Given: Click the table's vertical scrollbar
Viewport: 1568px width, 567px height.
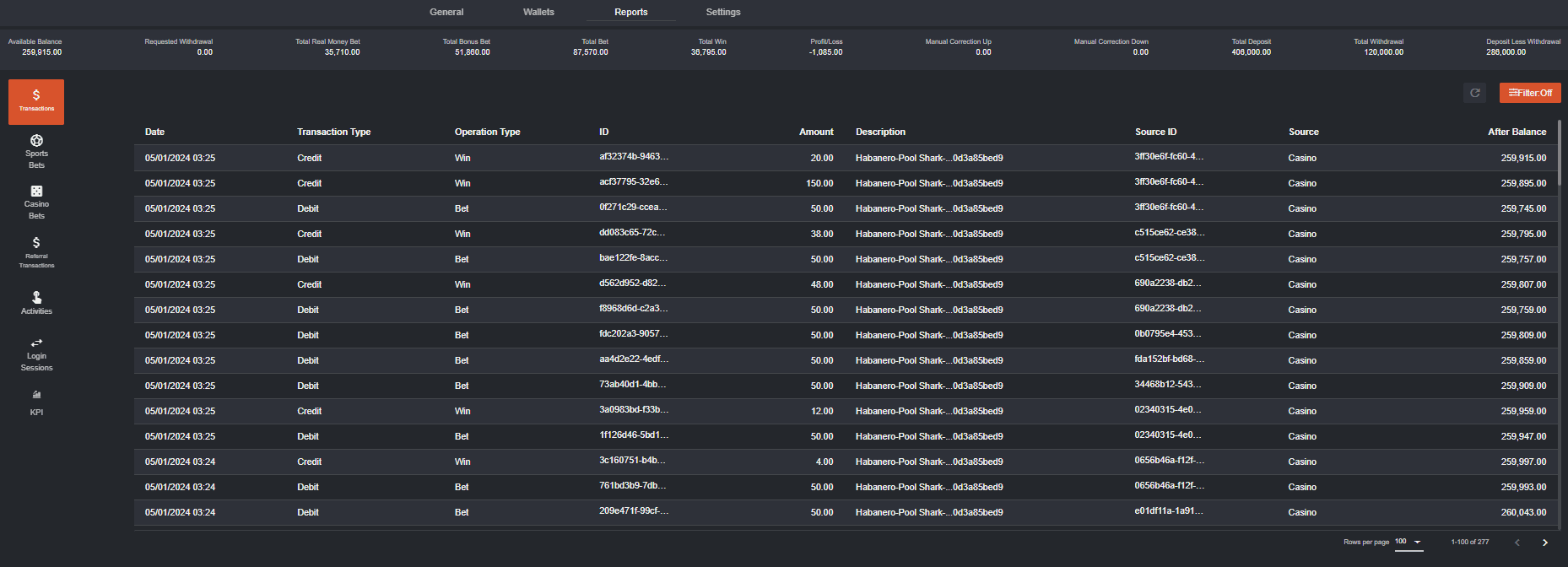Looking at the screenshot, I should click(1559, 152).
